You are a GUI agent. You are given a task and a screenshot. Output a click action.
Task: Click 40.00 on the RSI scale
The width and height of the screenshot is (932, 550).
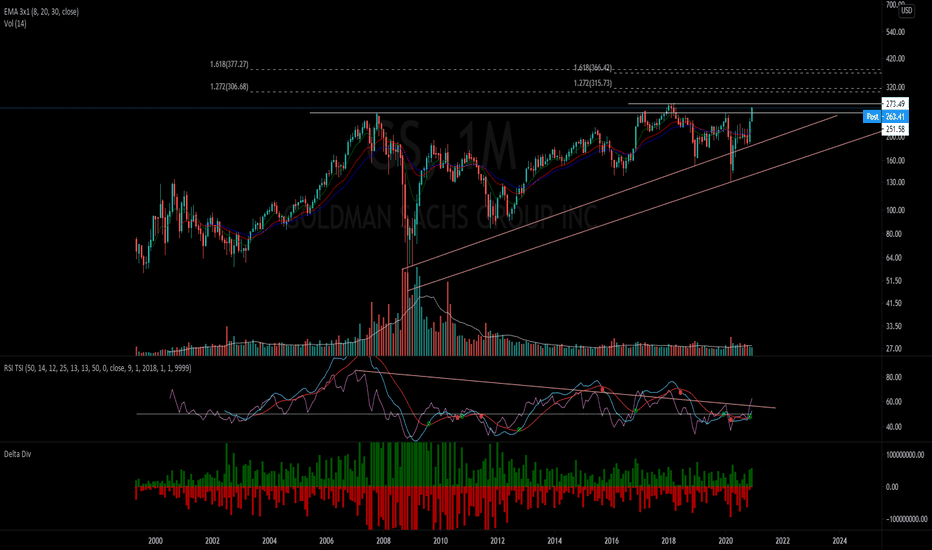(894, 427)
